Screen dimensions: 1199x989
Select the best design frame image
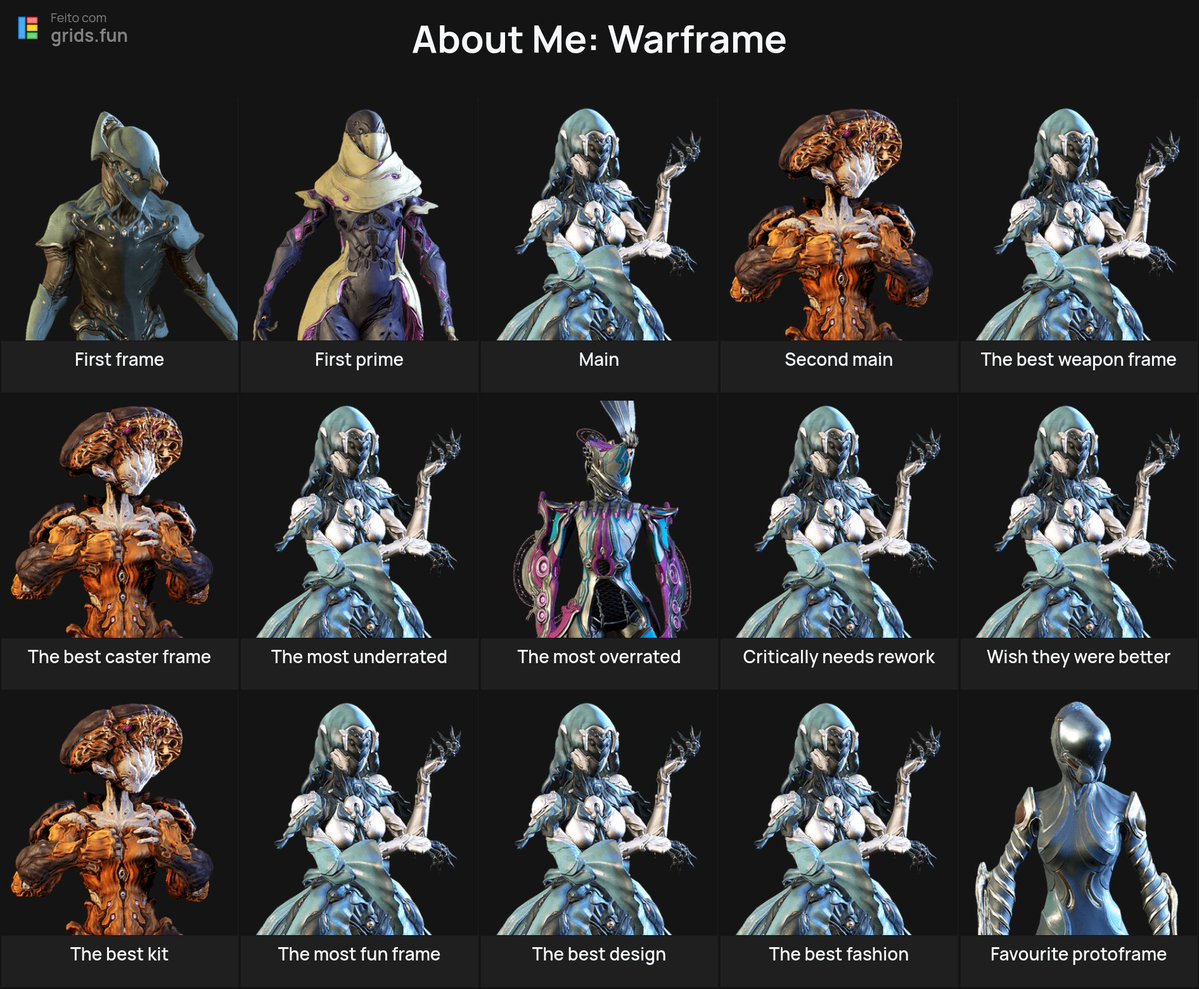(x=599, y=815)
